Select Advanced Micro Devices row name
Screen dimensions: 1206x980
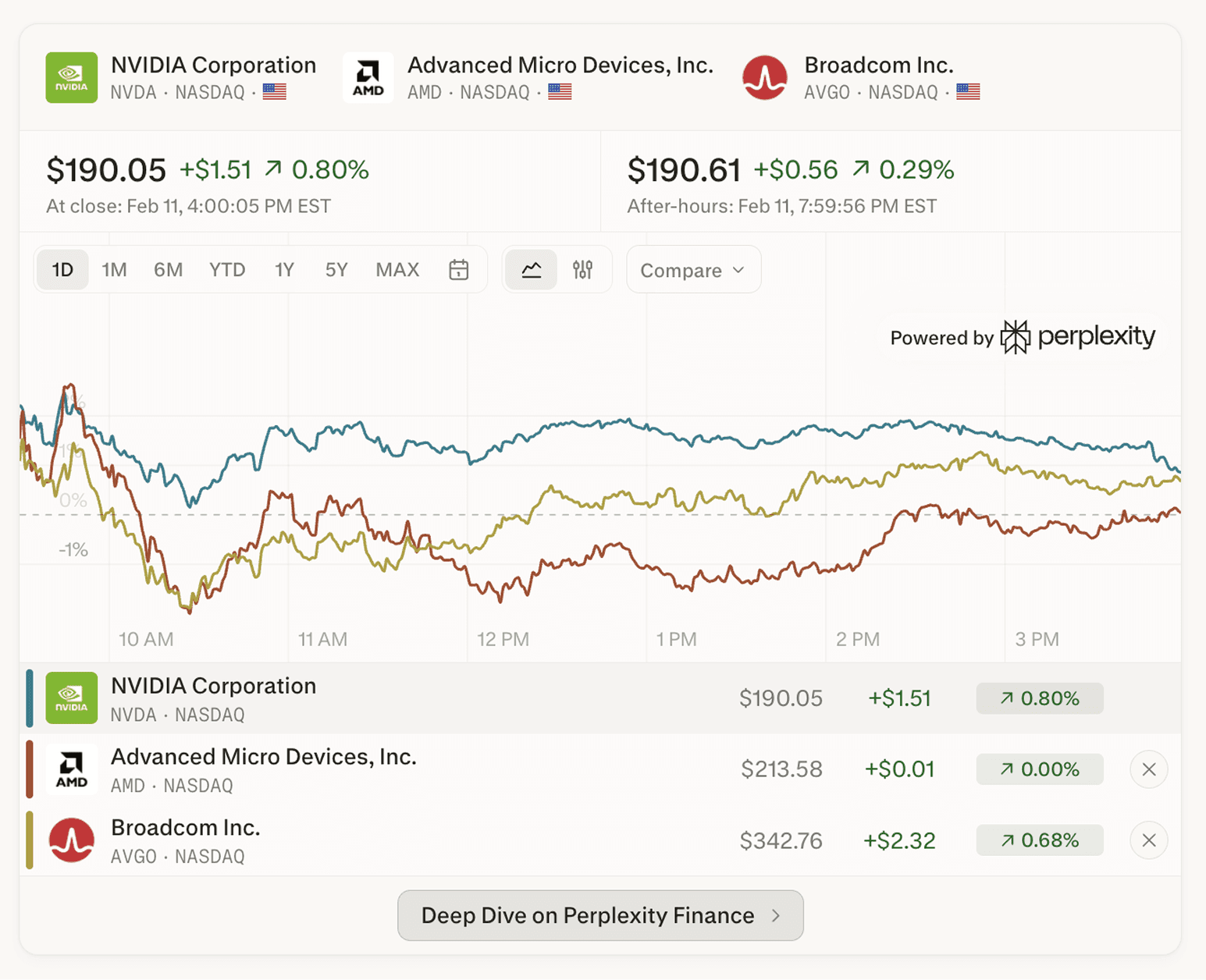pyautogui.click(x=264, y=757)
